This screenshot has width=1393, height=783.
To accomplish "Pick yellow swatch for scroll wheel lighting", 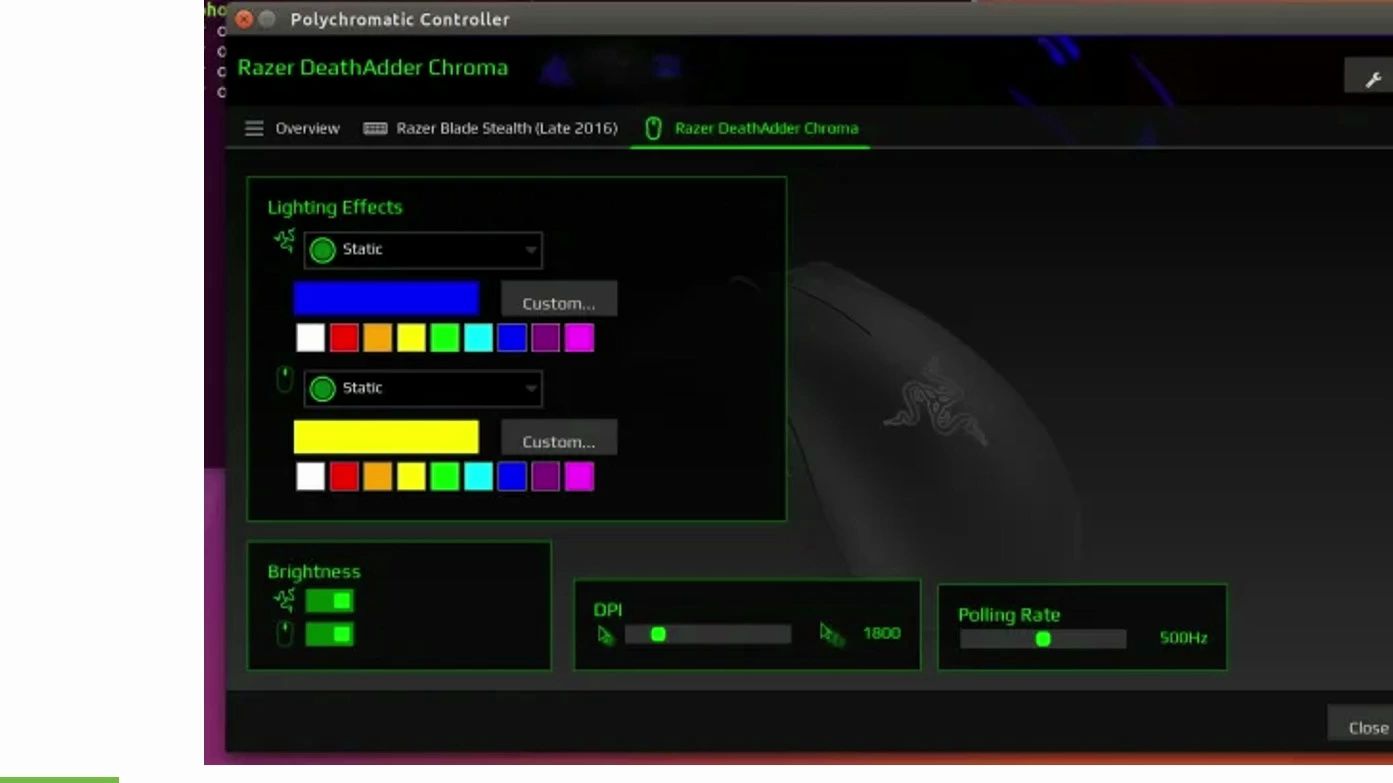I will 411,476.
